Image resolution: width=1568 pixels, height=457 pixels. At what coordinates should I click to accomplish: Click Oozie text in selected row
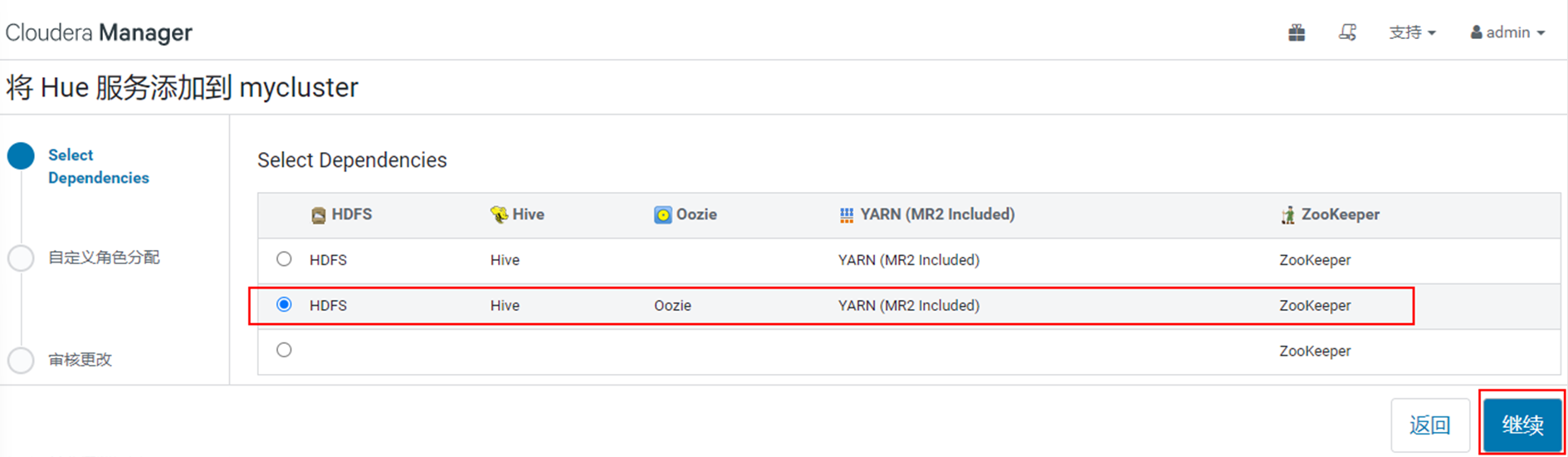672,306
